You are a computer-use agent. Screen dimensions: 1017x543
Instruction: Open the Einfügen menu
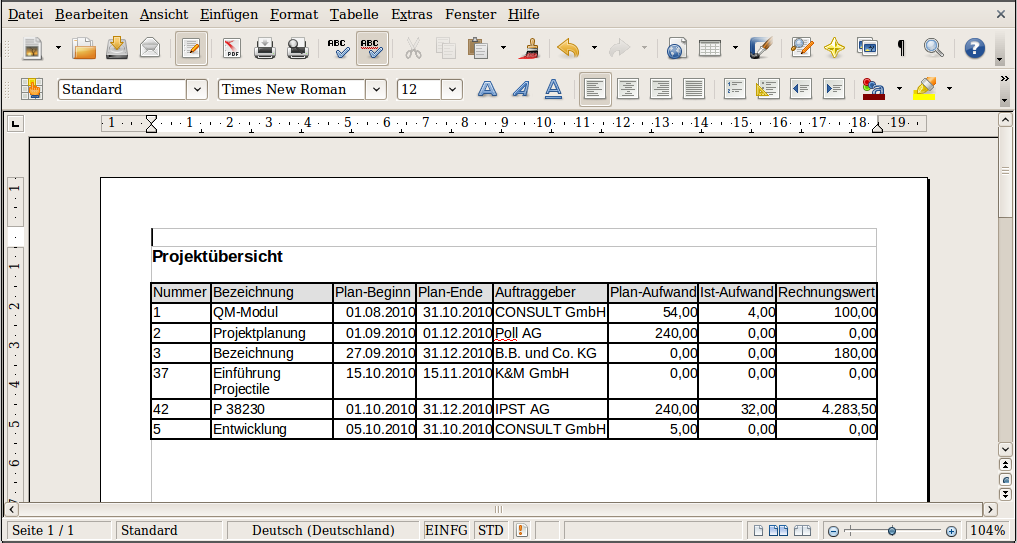[229, 14]
